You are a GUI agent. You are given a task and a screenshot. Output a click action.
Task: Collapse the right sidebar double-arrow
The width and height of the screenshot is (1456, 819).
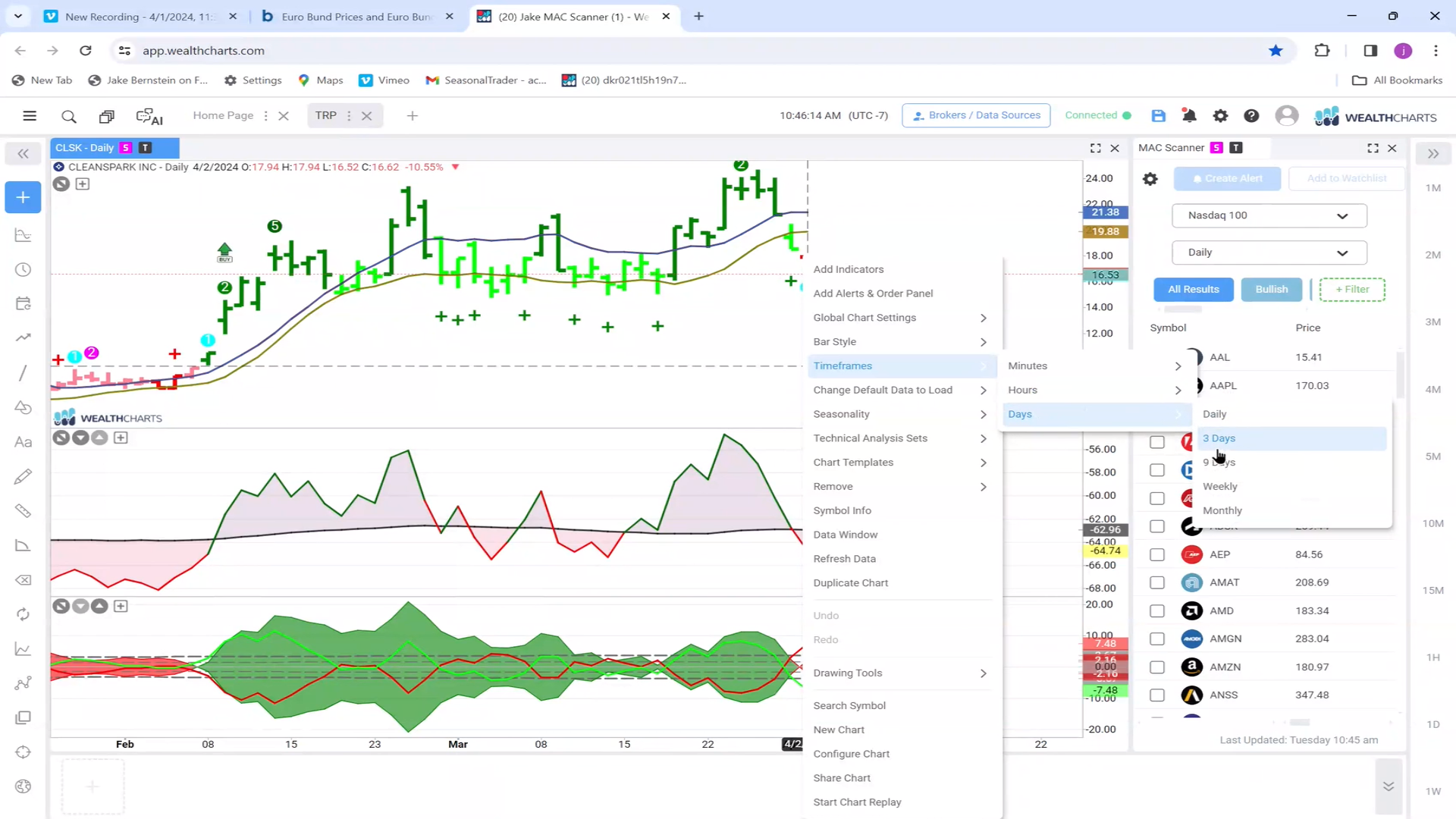(x=1432, y=154)
